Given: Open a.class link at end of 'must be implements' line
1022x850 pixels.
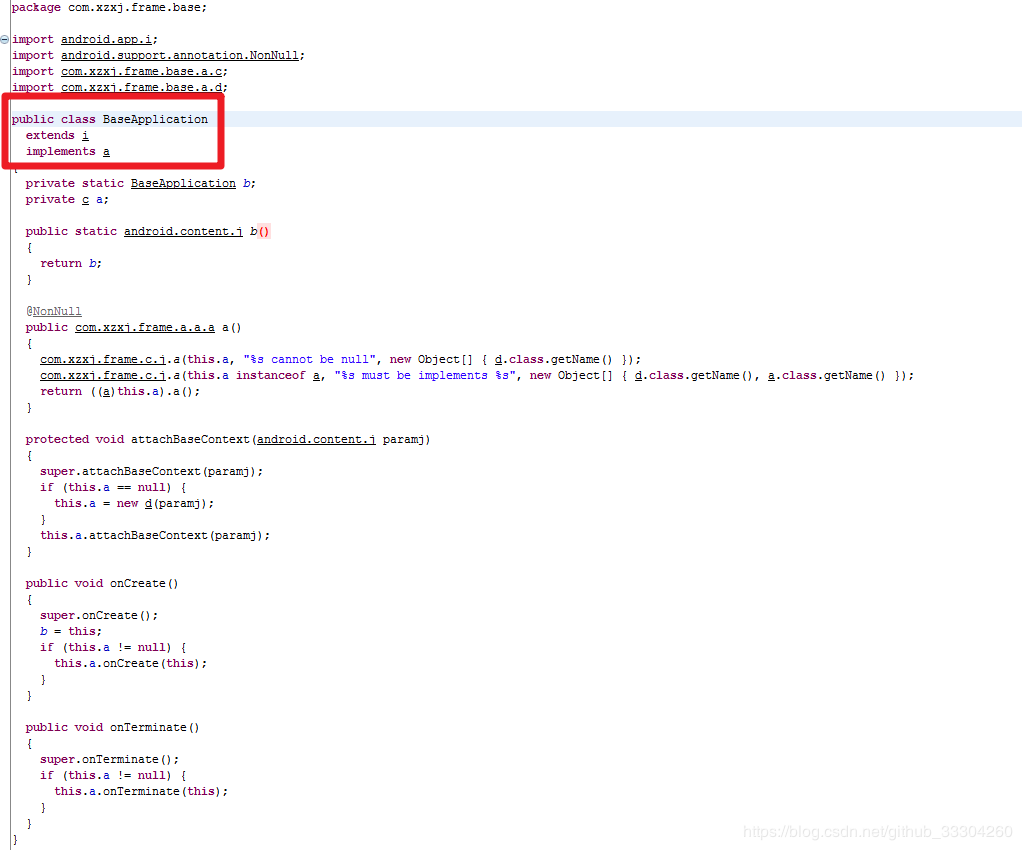Looking at the screenshot, I should pyautogui.click(x=772, y=375).
